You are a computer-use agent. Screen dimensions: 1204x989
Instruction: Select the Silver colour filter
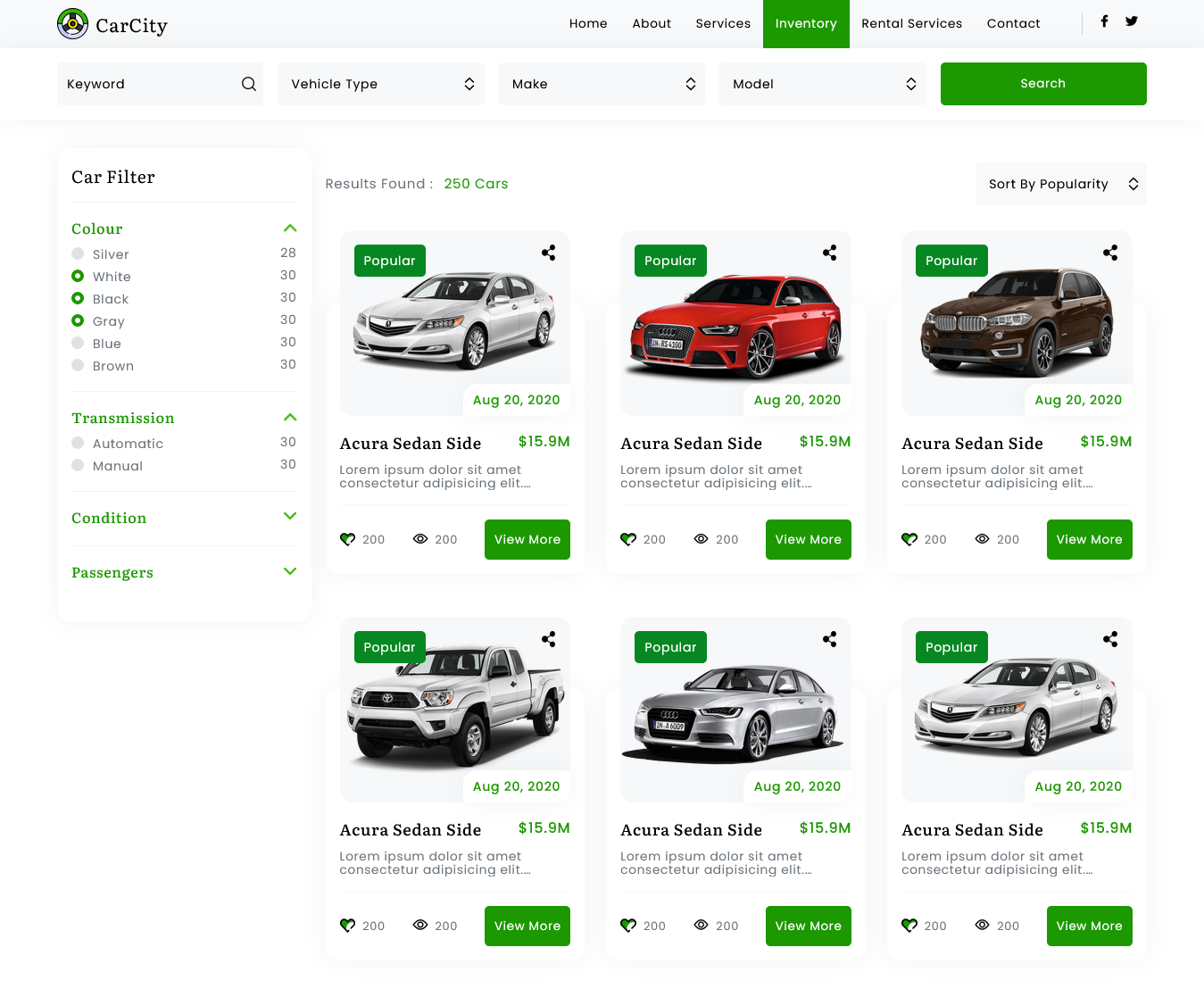78,253
